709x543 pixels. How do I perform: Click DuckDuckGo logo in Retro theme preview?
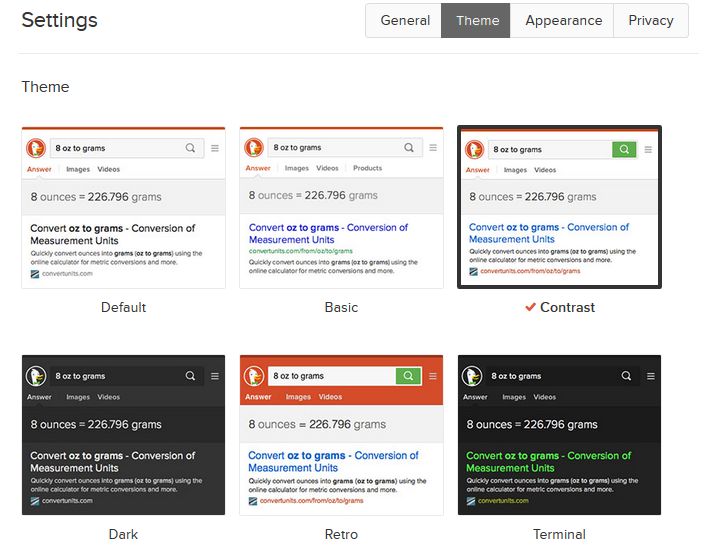(x=254, y=376)
